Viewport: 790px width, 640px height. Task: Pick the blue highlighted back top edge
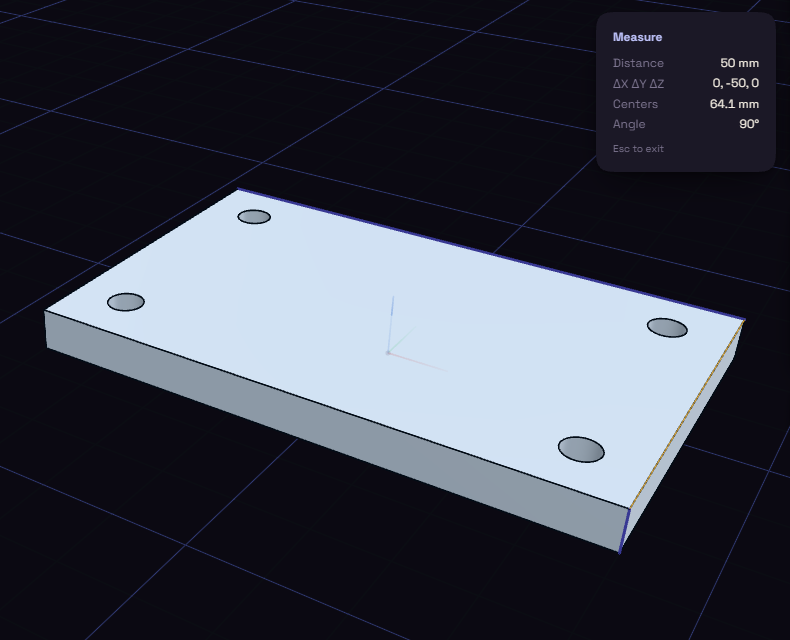point(491,254)
